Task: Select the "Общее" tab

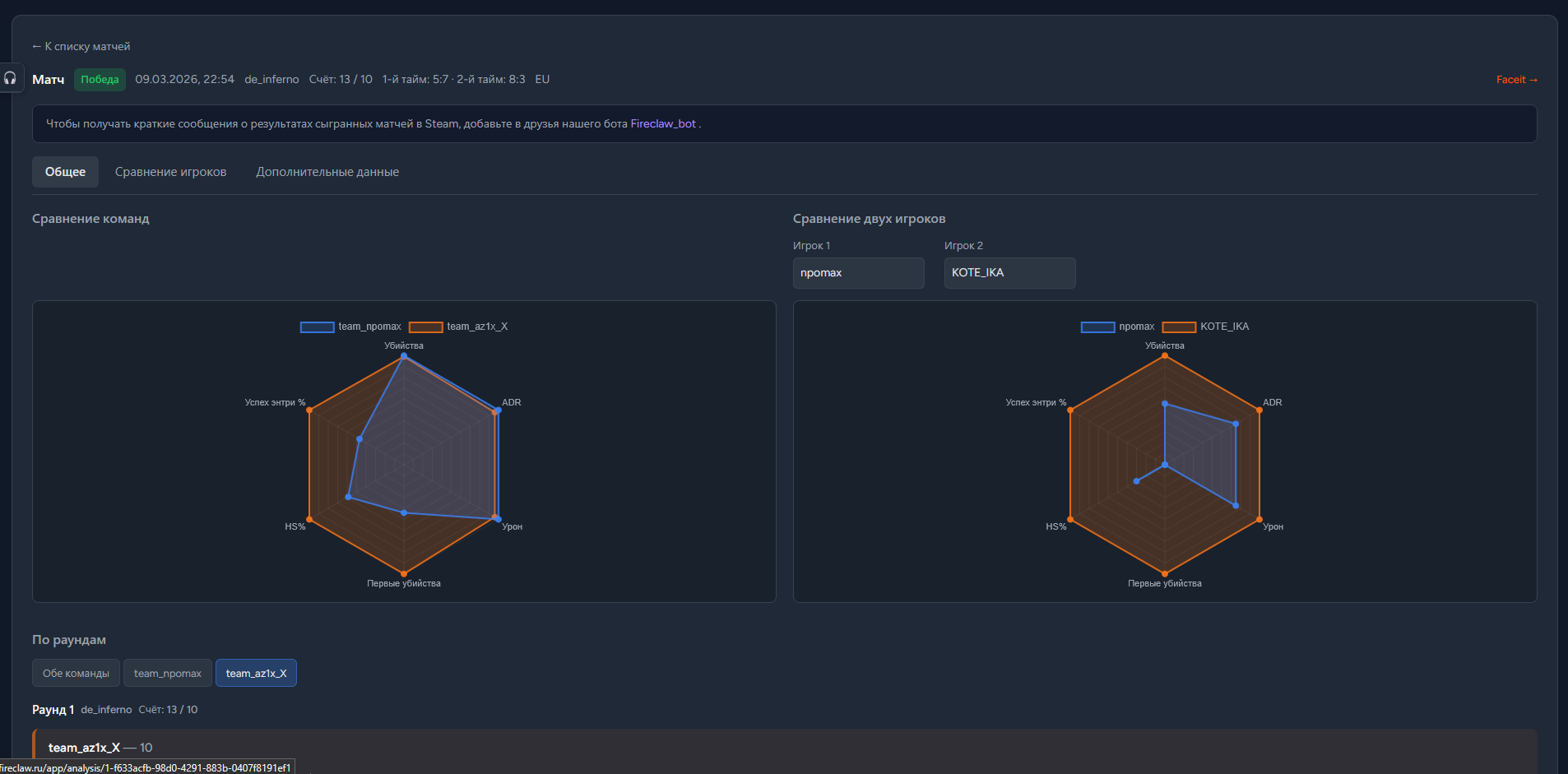Action: 65,172
